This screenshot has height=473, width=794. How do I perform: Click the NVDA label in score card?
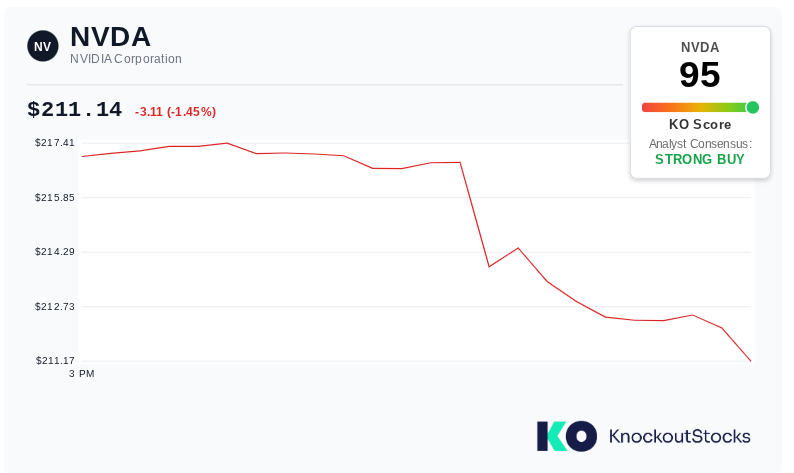click(x=700, y=47)
